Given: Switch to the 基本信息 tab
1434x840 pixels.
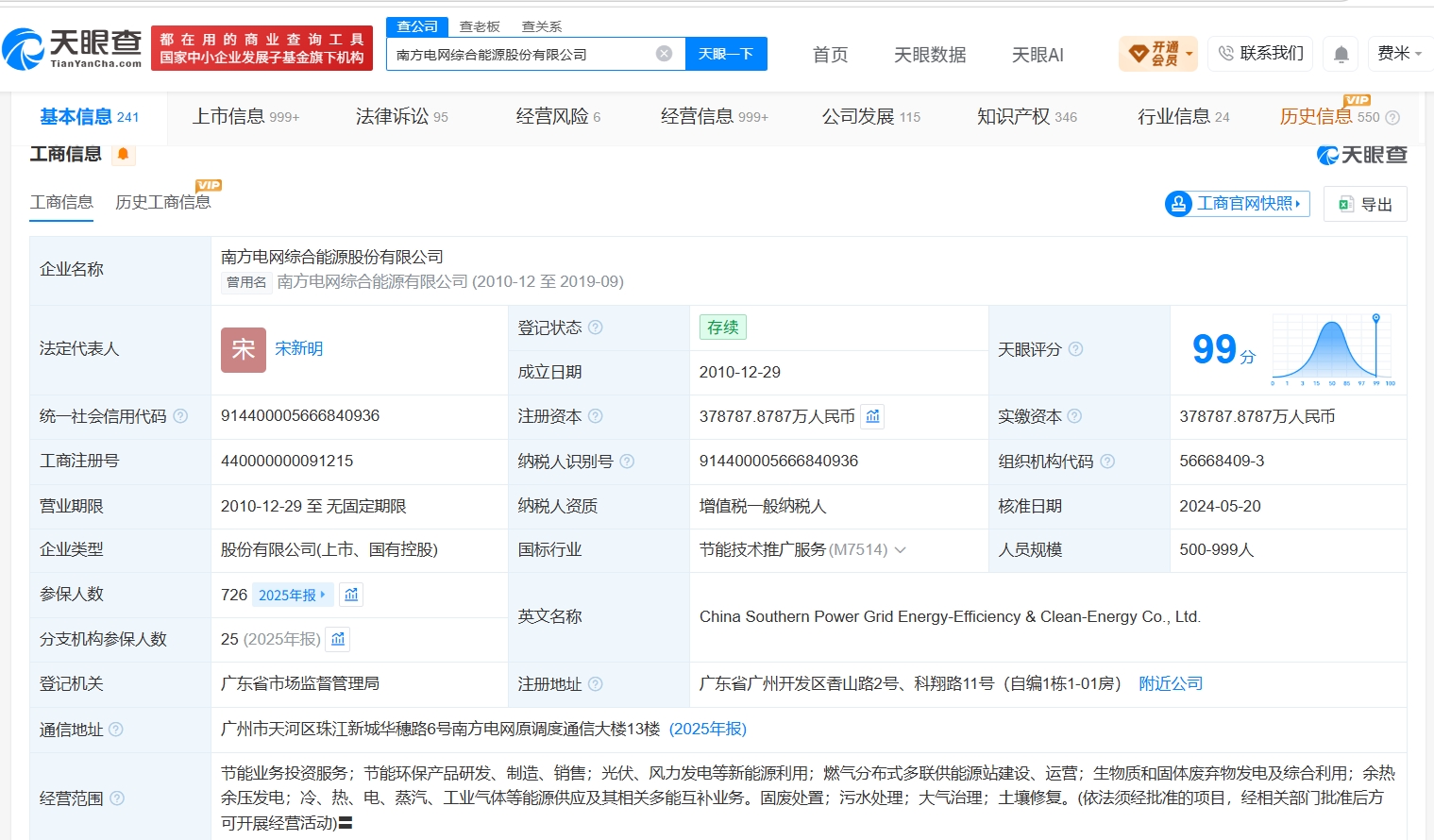Looking at the screenshot, I should click(89, 117).
